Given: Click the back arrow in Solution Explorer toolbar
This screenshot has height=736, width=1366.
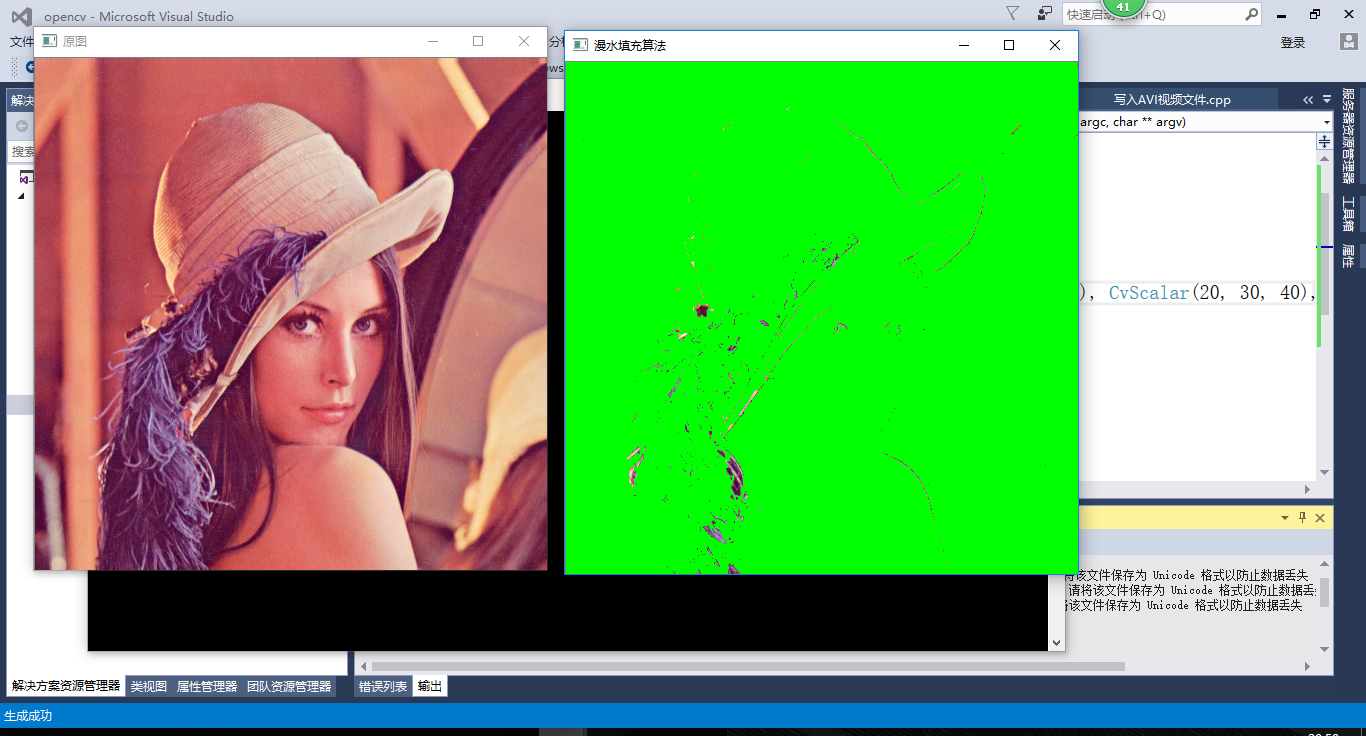Looking at the screenshot, I should [22, 126].
